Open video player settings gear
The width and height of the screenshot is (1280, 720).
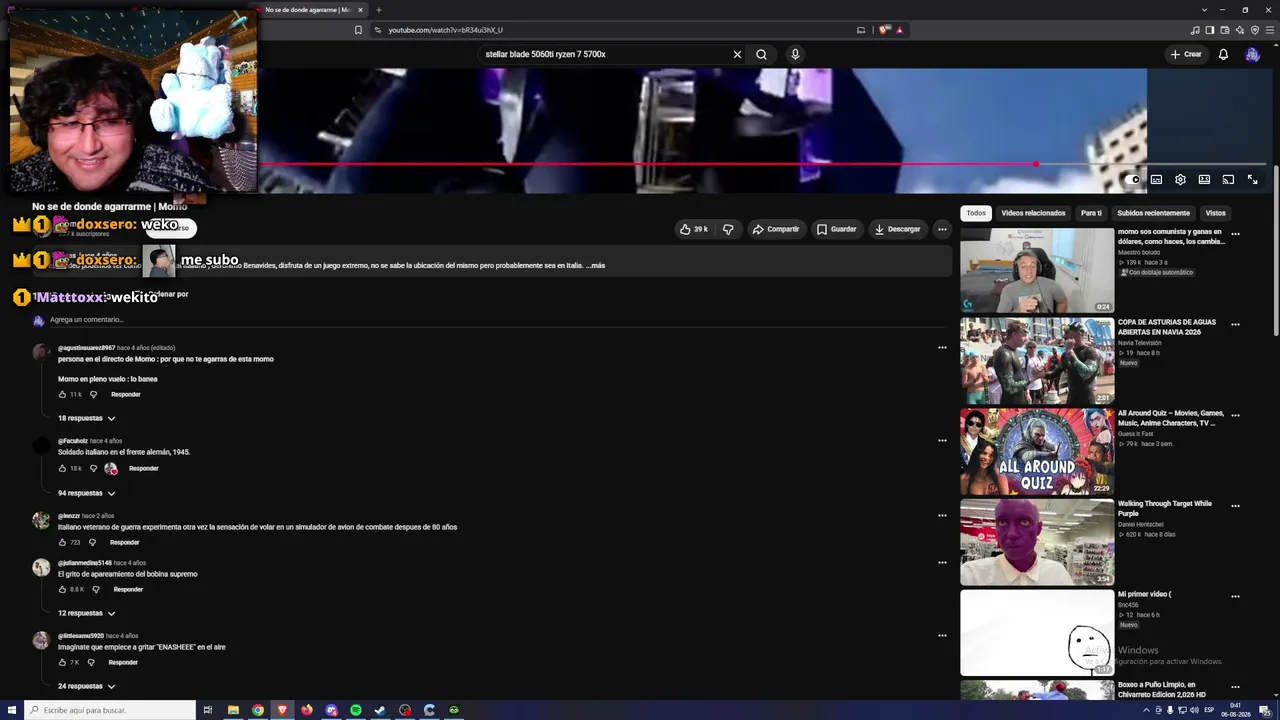(1180, 180)
